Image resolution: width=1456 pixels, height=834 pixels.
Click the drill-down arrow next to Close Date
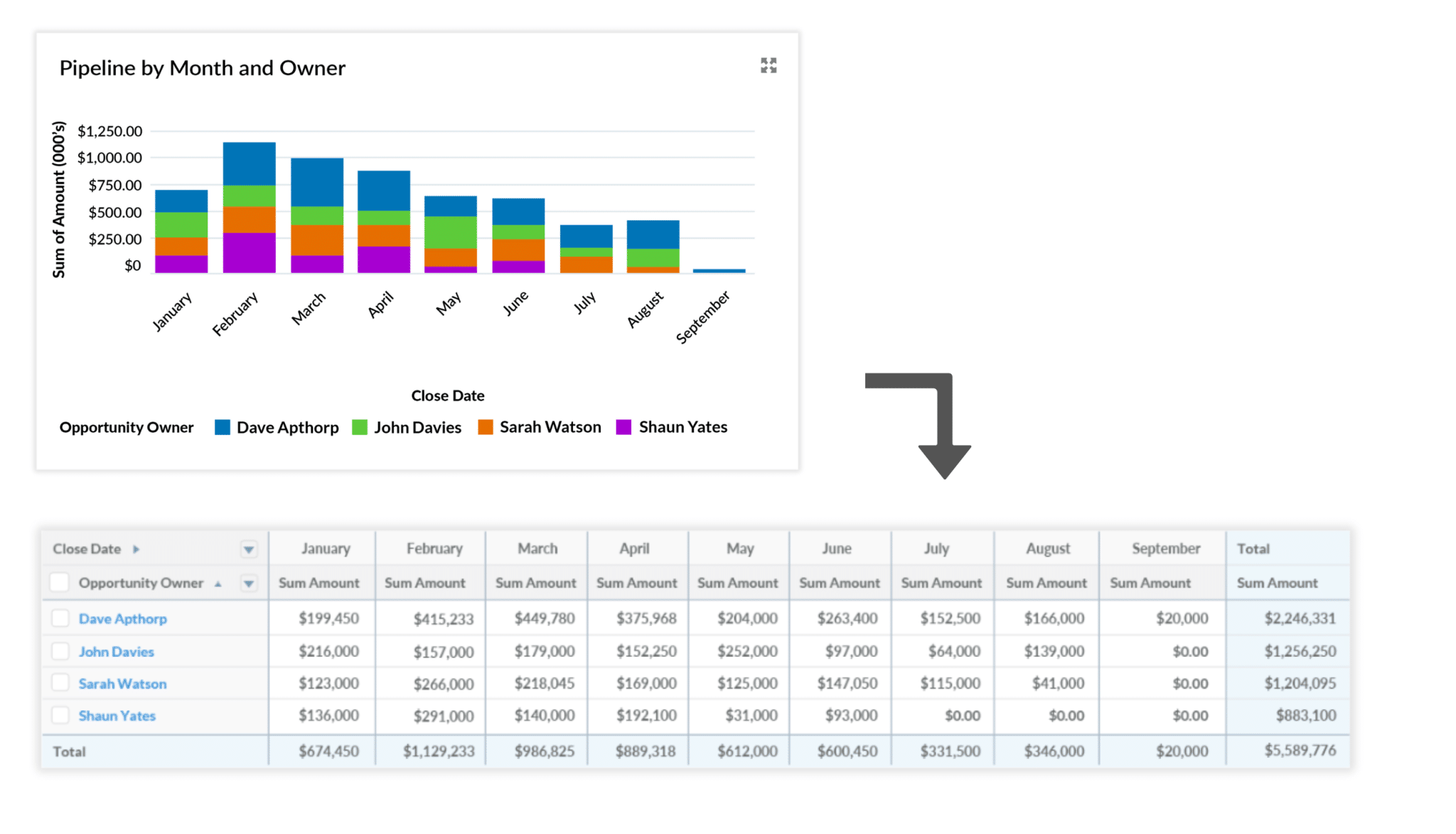click(x=135, y=548)
